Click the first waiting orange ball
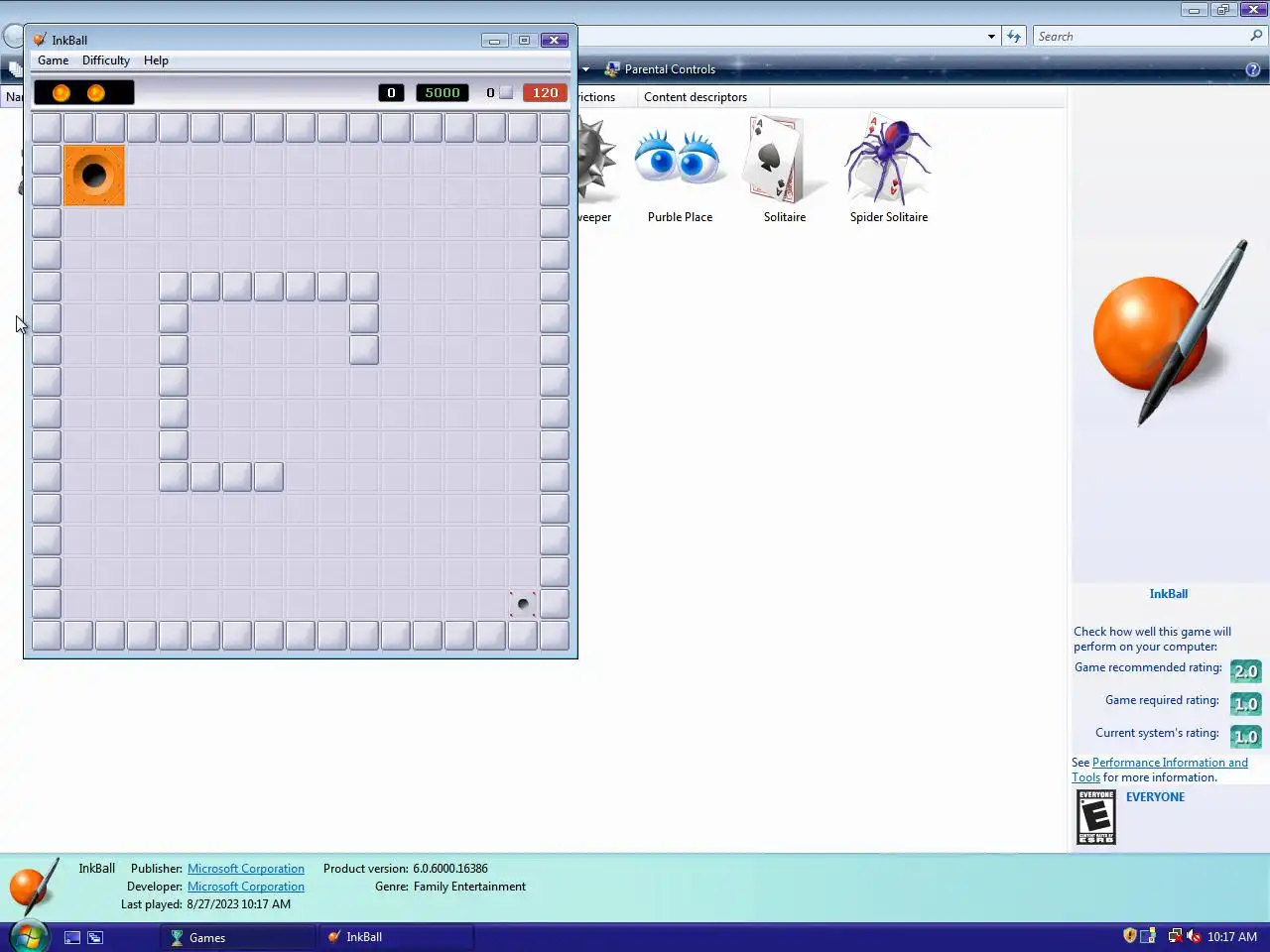The width and height of the screenshot is (1270, 952). (62, 92)
